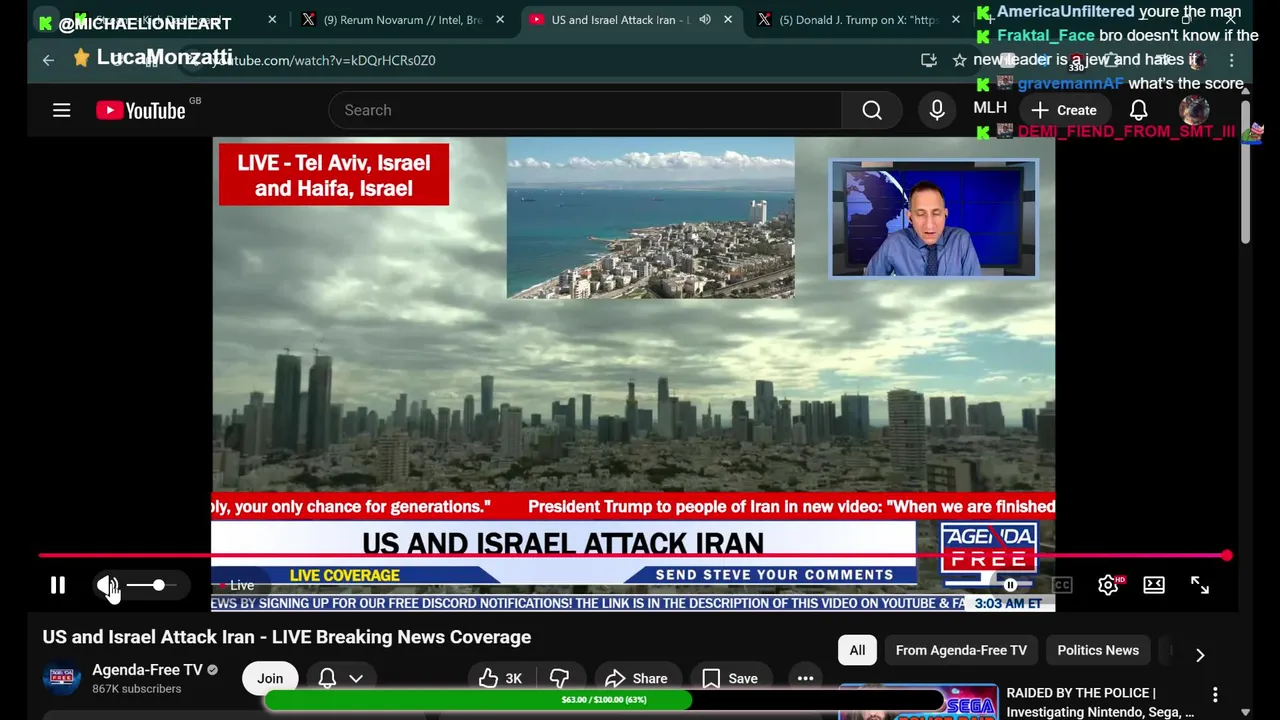Open RAIDED BY THE POLICE recommended video thumbnail
Image resolution: width=1280 pixels, height=720 pixels.
[918, 702]
